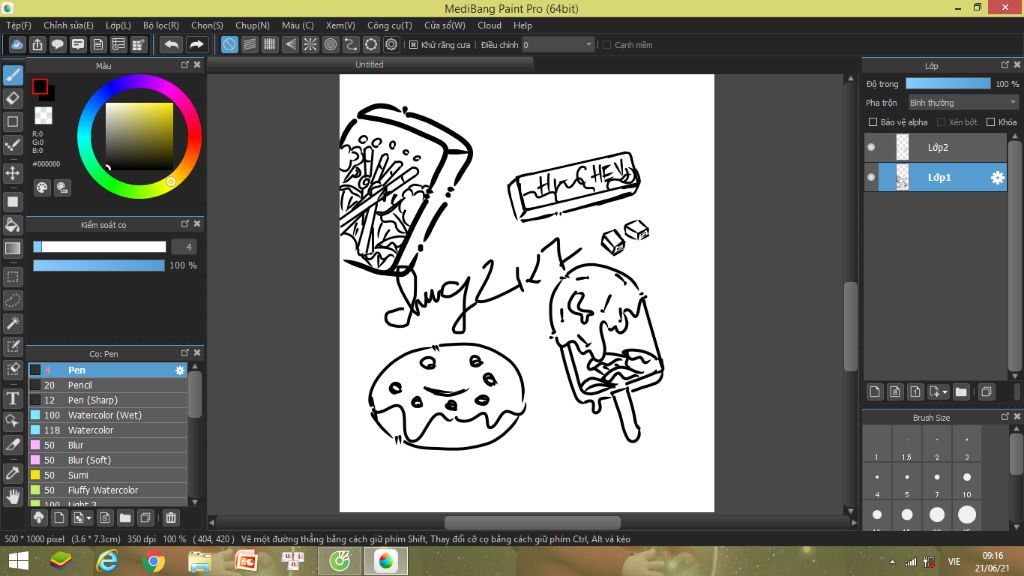Select the Move tool

(13, 174)
